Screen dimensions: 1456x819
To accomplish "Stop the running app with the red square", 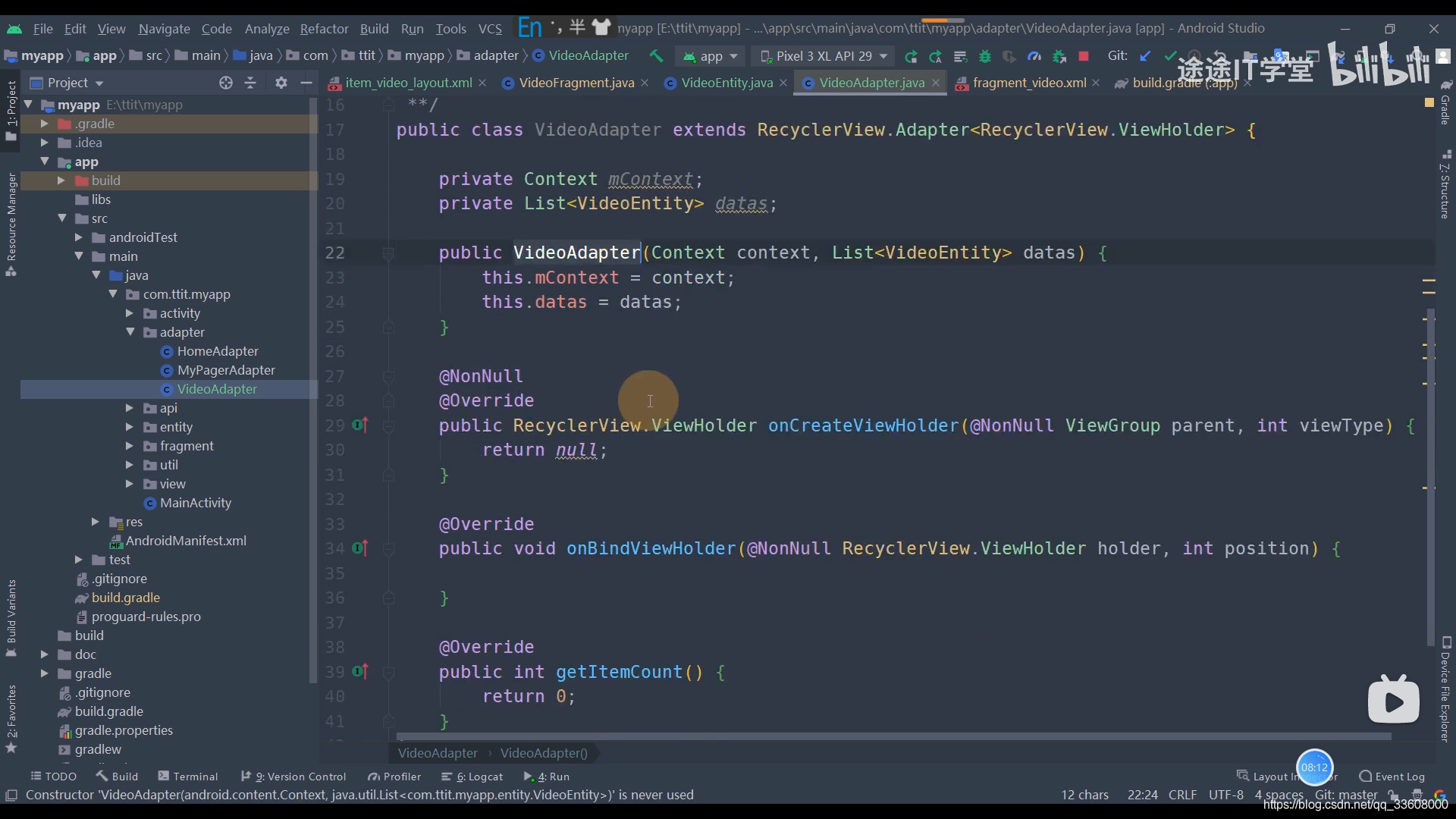I will tap(1084, 56).
